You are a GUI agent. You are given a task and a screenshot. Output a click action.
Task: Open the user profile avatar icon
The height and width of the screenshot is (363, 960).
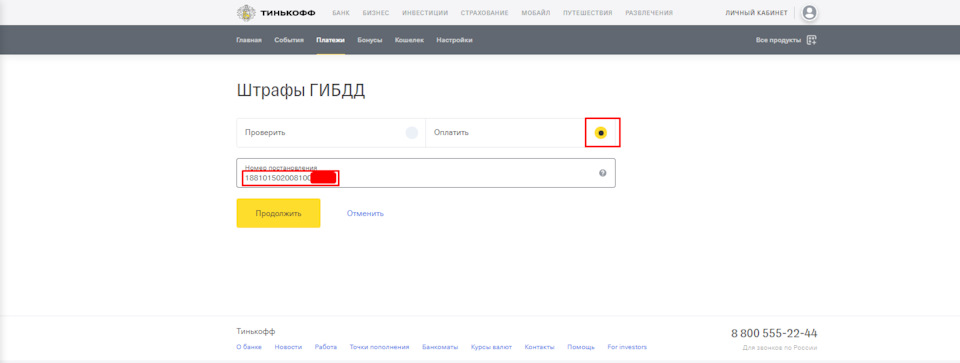tap(809, 12)
